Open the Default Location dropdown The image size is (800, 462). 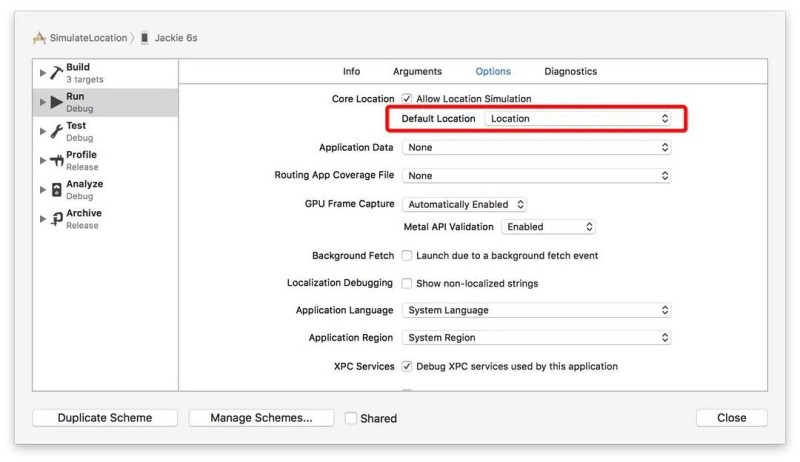pos(578,118)
